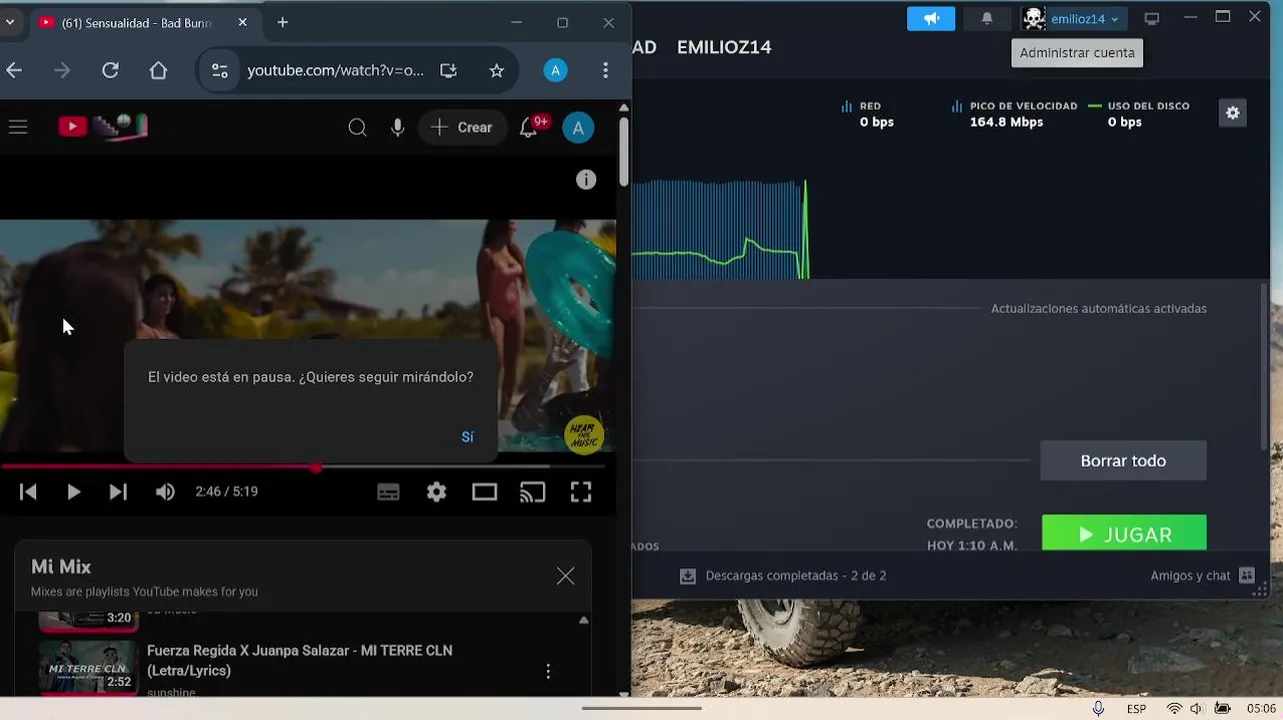Open YouTube notifications bell
The height and width of the screenshot is (720, 1283).
[529, 127]
